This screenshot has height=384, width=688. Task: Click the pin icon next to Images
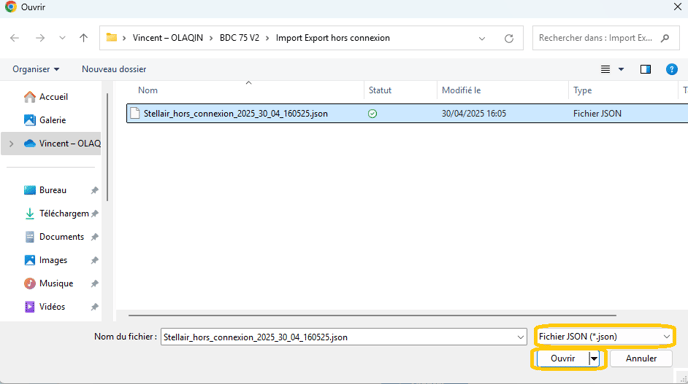(94, 260)
